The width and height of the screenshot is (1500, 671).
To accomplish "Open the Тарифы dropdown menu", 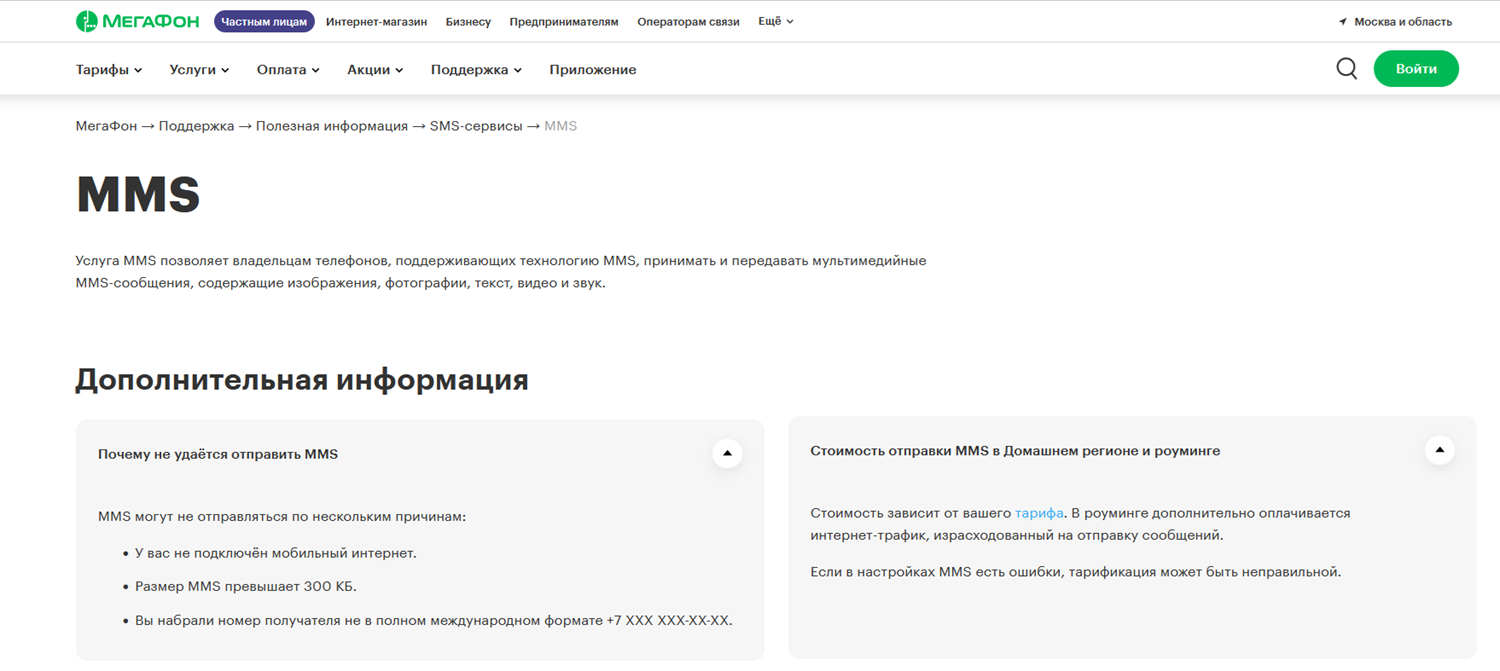I will point(109,70).
